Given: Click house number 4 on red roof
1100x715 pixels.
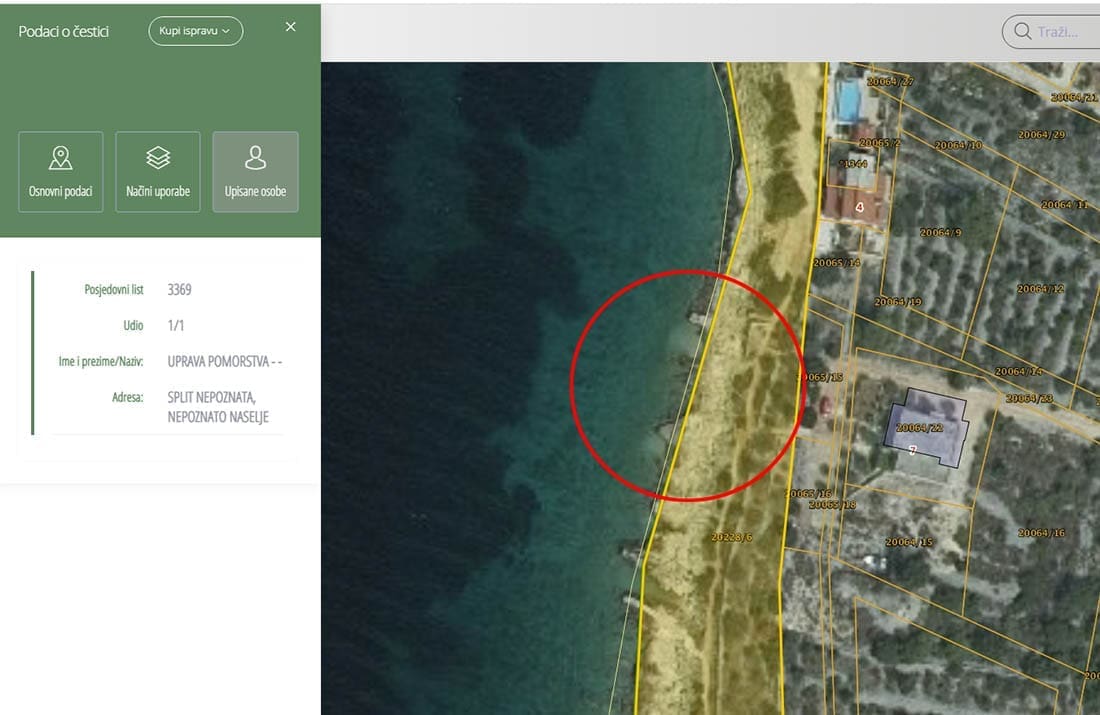Looking at the screenshot, I should click(x=859, y=207).
